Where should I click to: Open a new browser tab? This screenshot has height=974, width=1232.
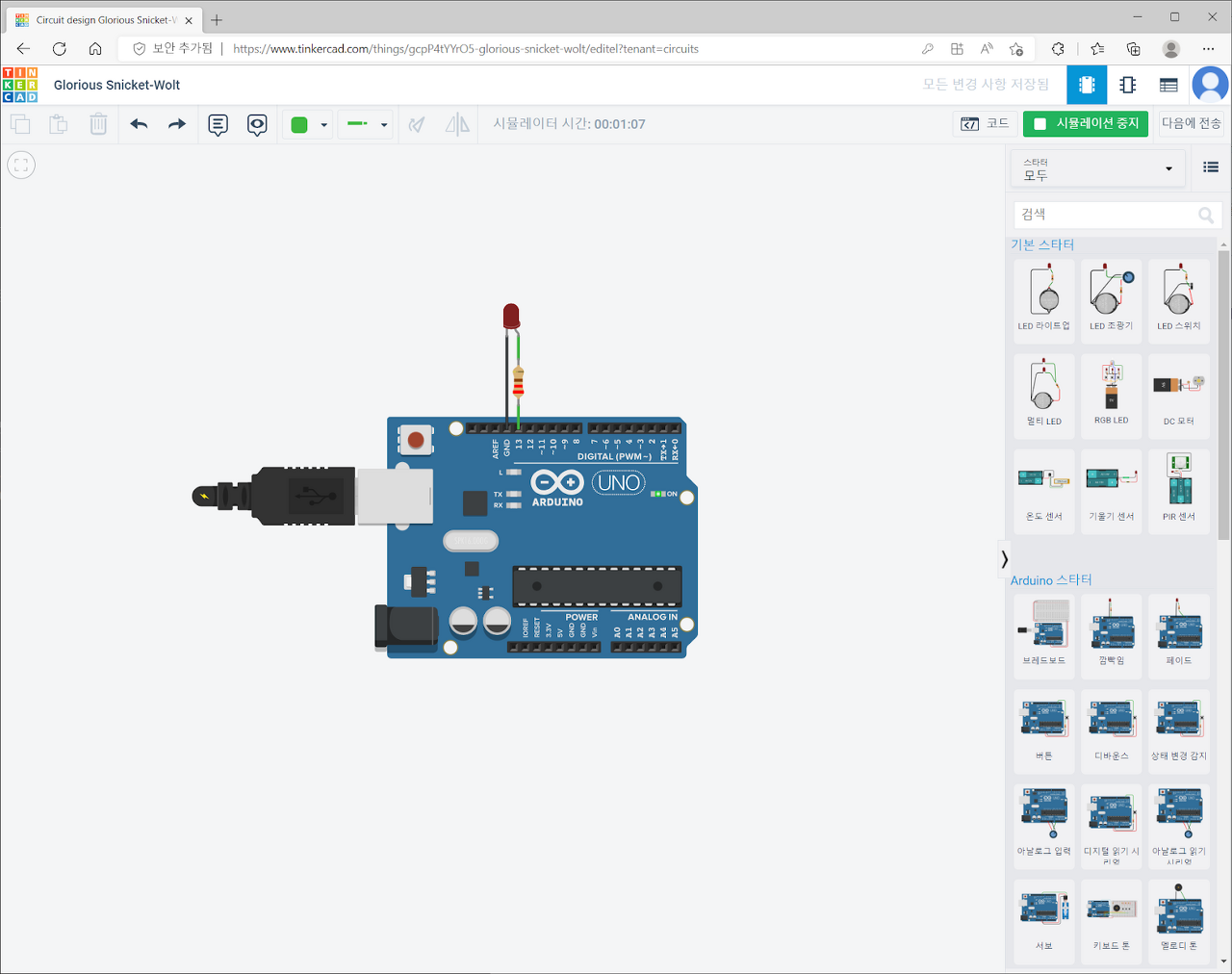coord(217,19)
